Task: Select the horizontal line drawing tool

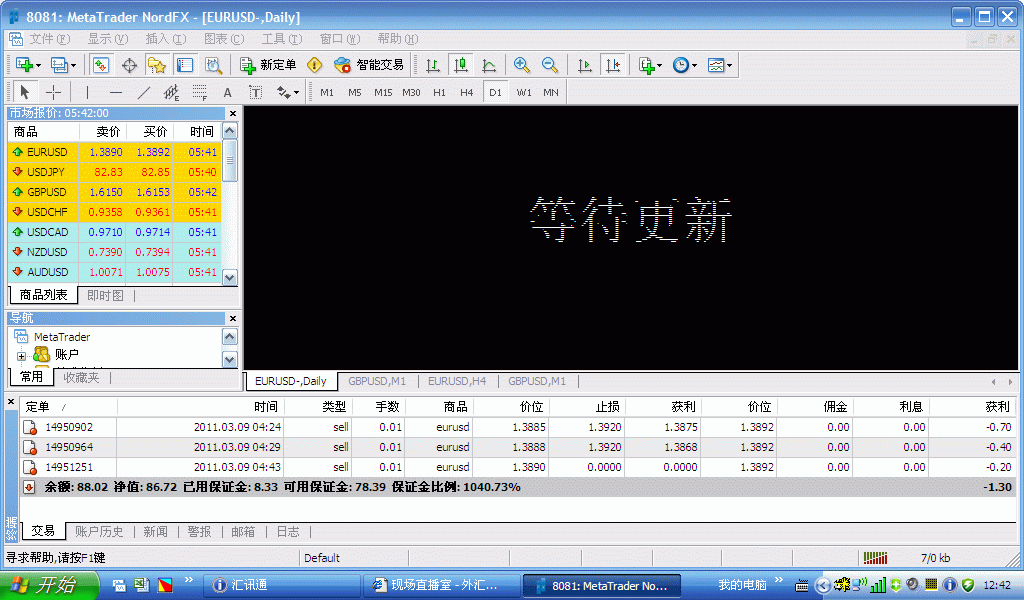Action: pyautogui.click(x=116, y=91)
